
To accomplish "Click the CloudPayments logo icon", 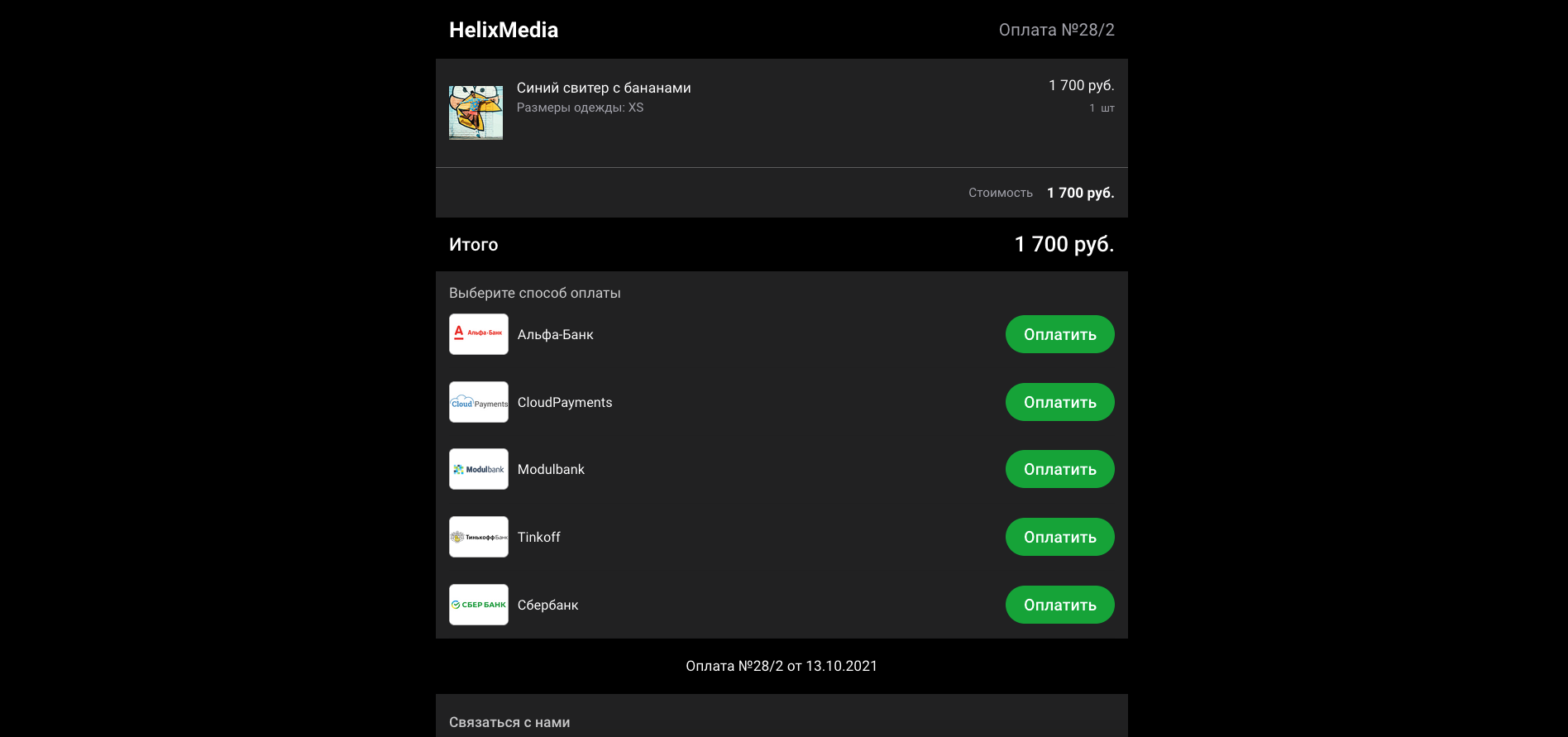I will point(479,402).
